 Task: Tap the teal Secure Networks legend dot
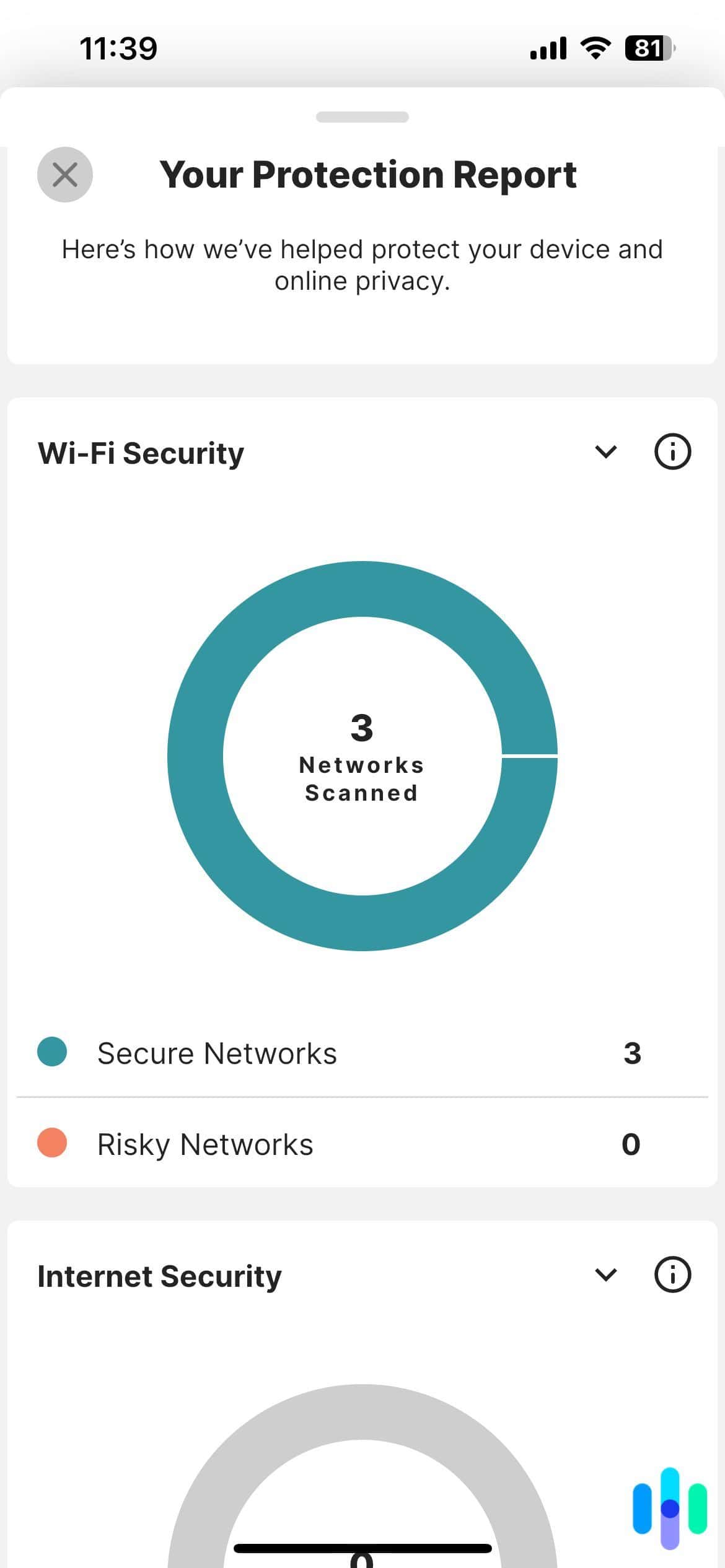pyautogui.click(x=51, y=1052)
